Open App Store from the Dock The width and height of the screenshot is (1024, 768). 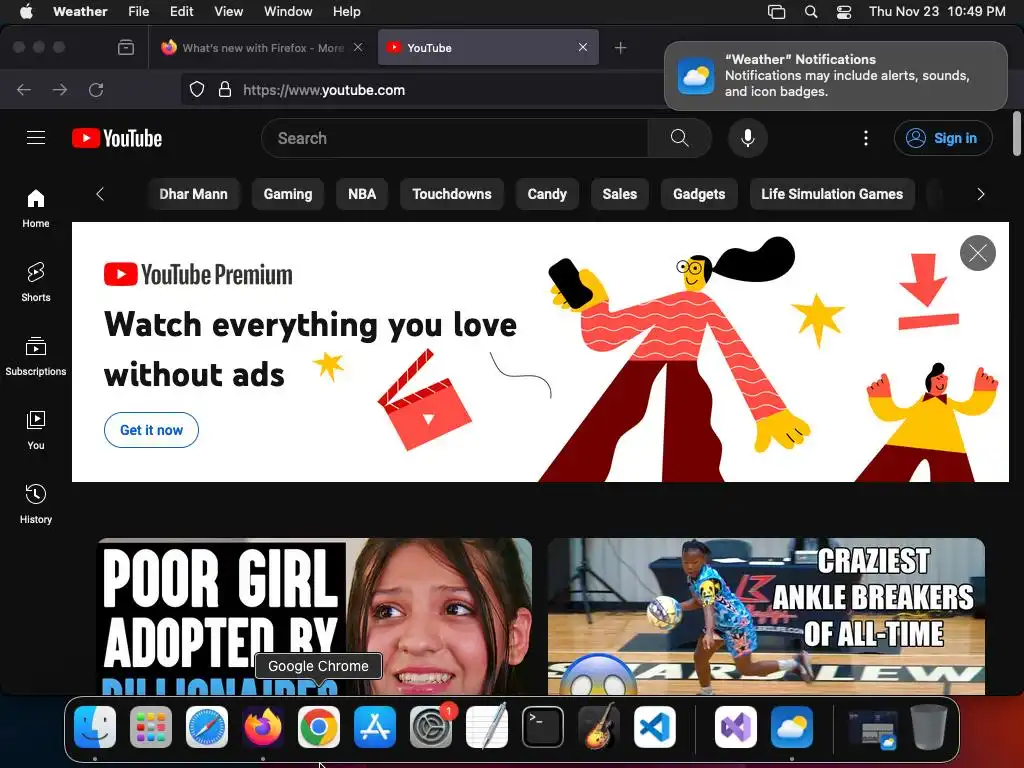pos(375,727)
